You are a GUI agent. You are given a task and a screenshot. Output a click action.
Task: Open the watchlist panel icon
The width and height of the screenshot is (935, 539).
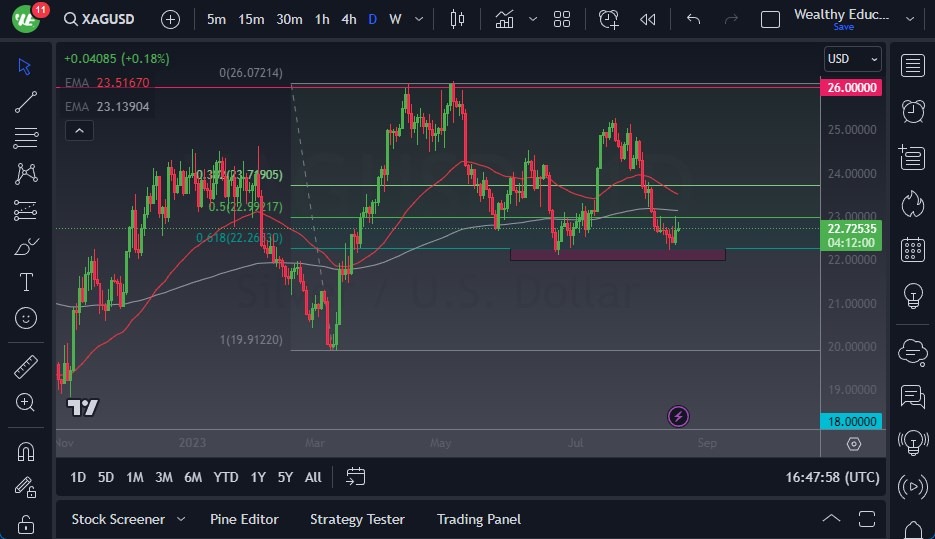click(912, 66)
